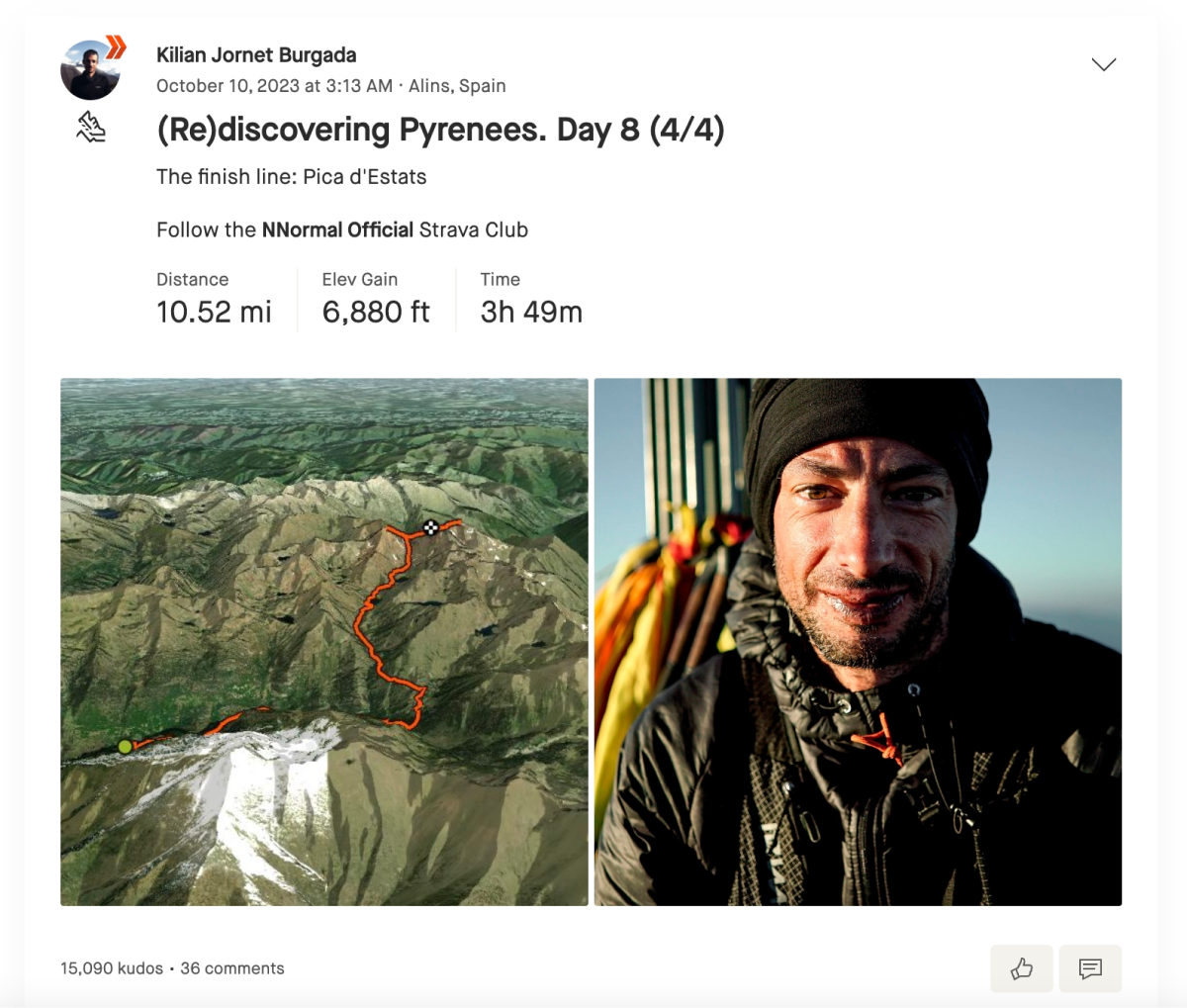Open the 36 comments link
The width and height of the screenshot is (1187, 1008).
click(232, 968)
